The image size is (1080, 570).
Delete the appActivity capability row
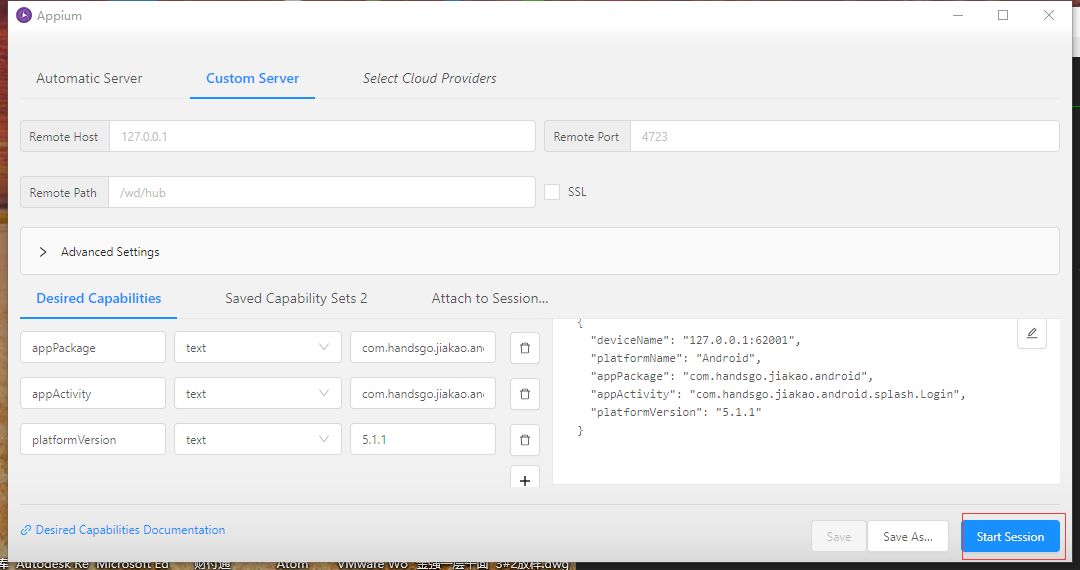click(525, 394)
